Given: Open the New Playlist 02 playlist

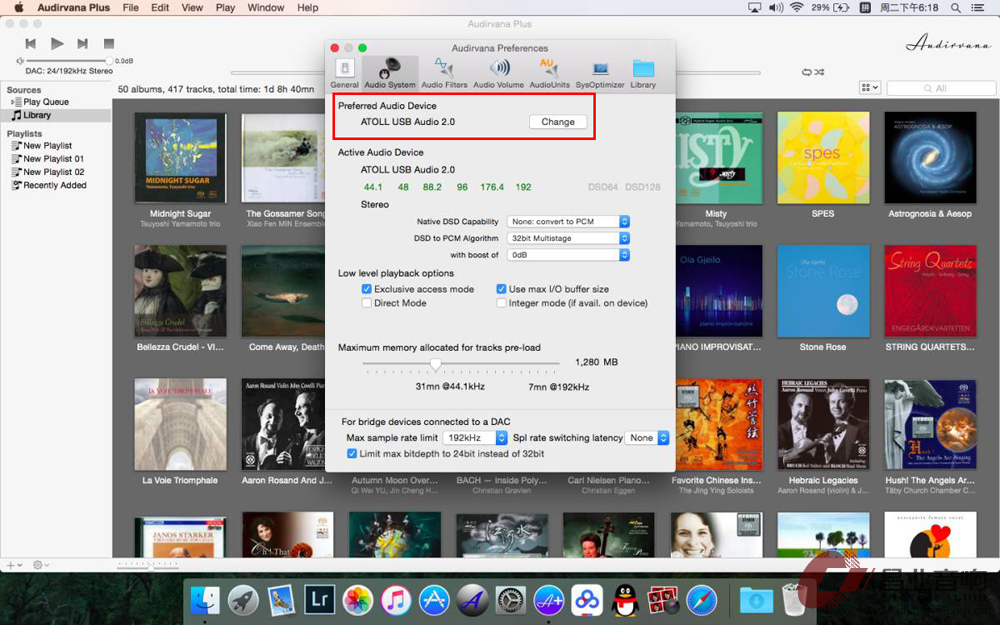Looking at the screenshot, I should click(55, 172).
